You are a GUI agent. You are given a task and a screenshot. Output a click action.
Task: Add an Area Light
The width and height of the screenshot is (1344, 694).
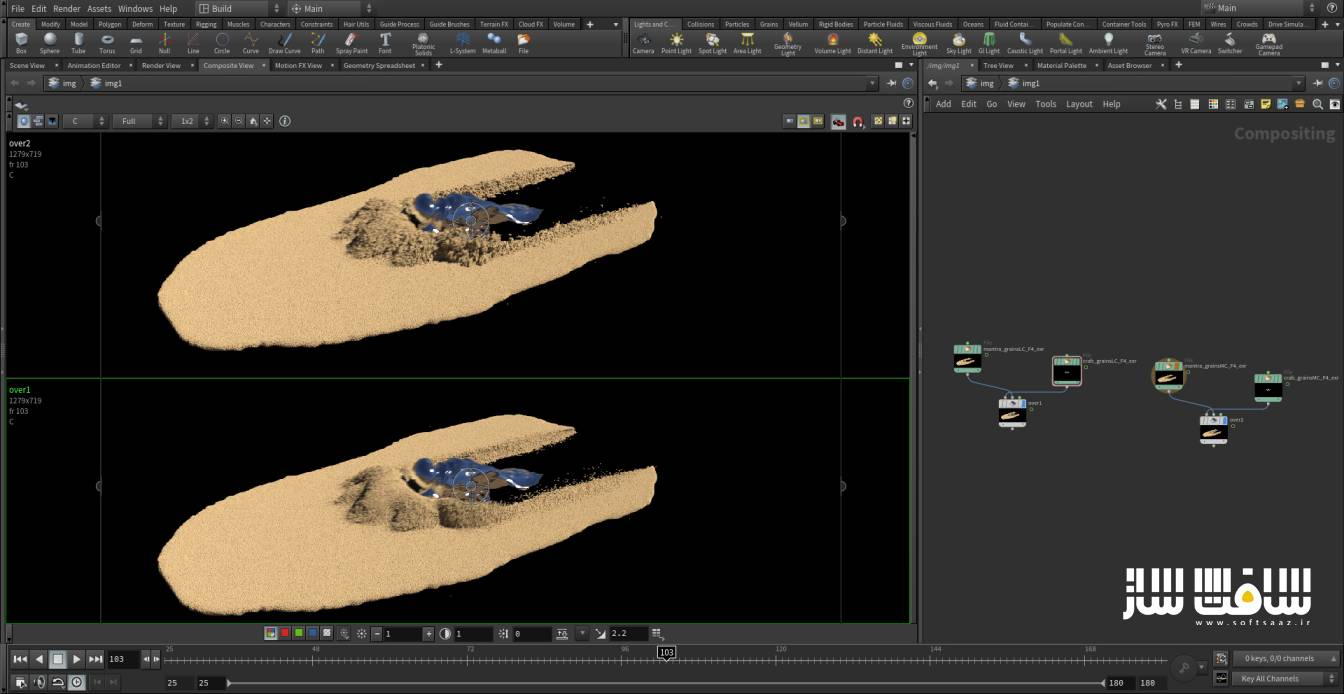(x=747, y=43)
